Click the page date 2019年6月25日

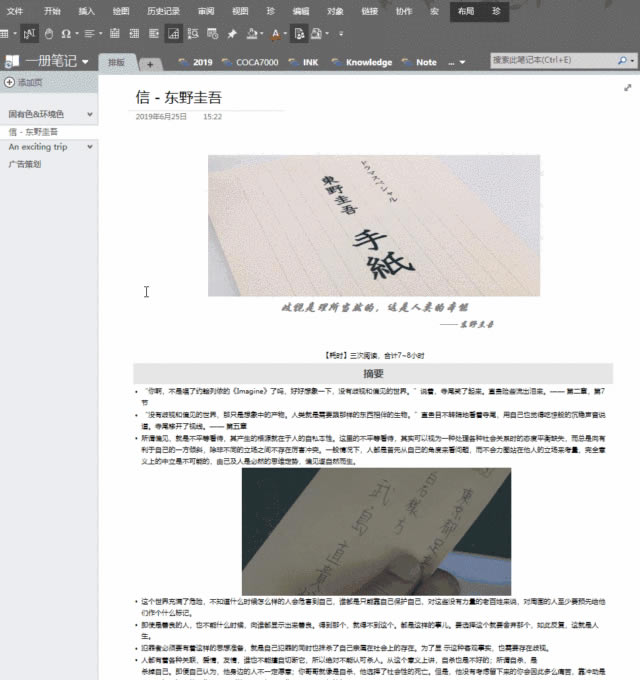(x=161, y=117)
